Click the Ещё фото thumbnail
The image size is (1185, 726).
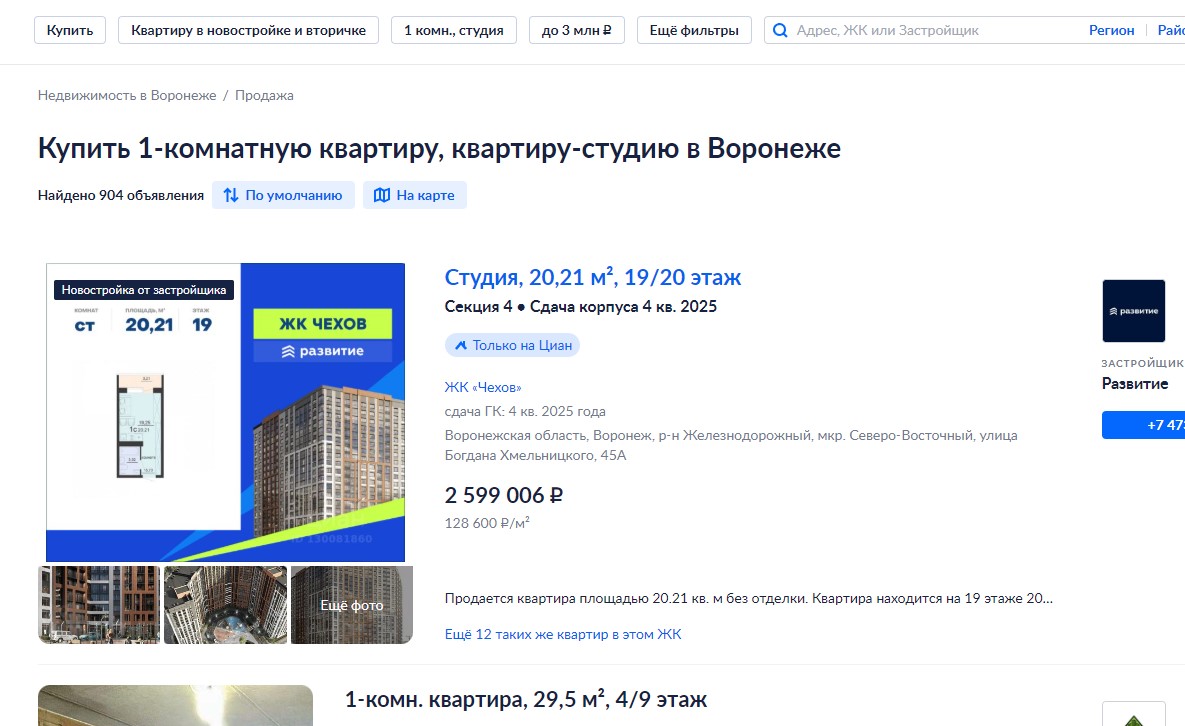click(x=351, y=605)
